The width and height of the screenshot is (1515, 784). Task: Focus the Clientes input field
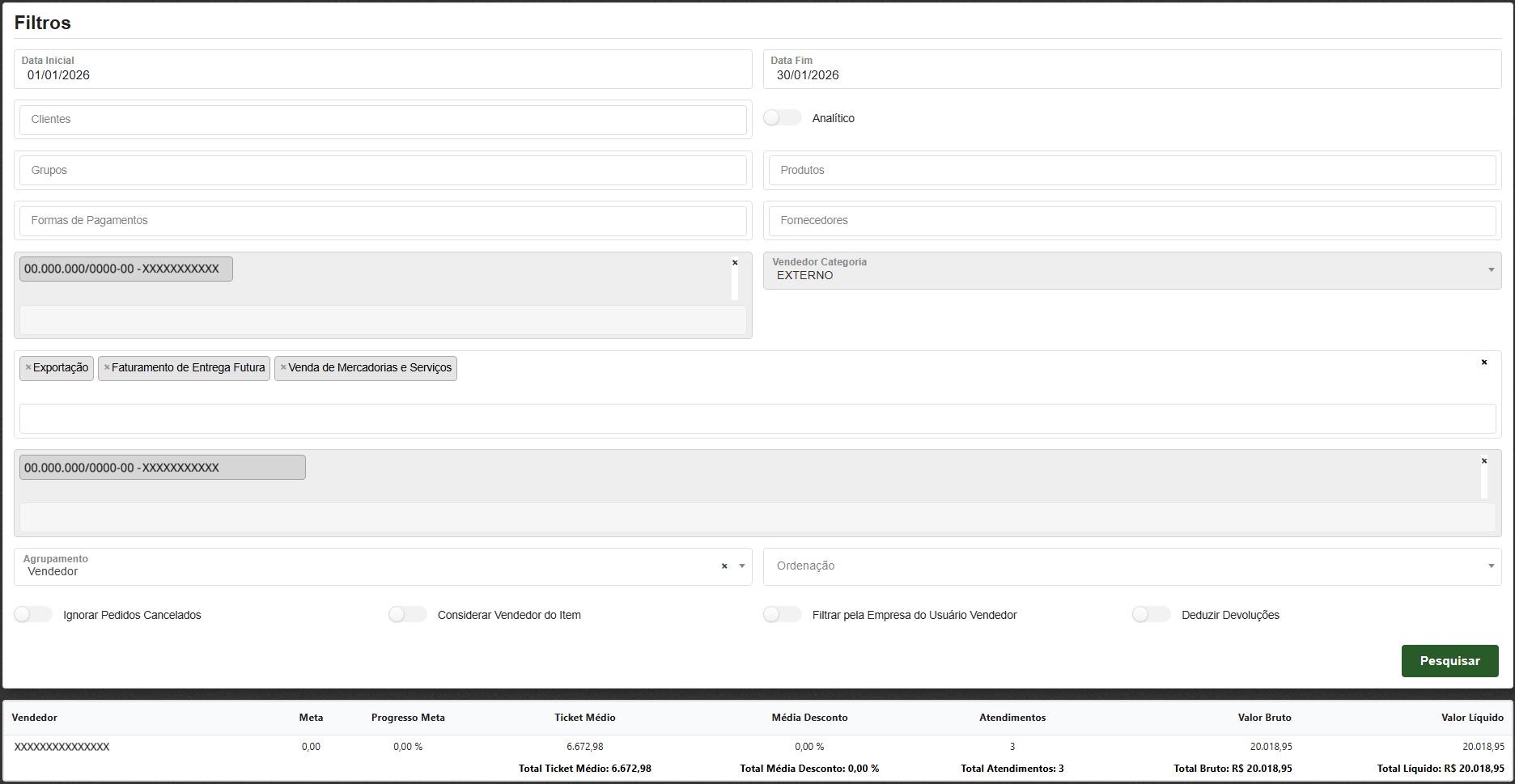[382, 120]
